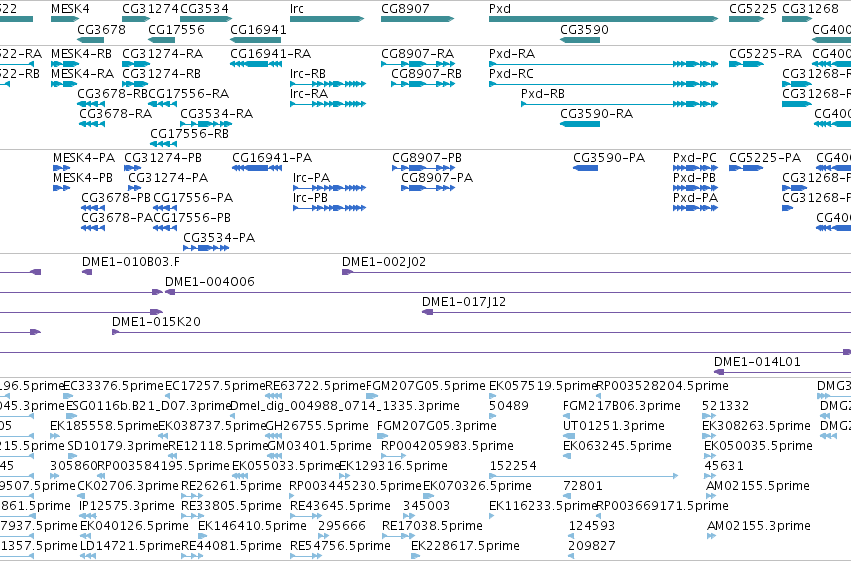Select EST FGM217B06.3prime
Image resolution: width=851 pixels, height=561 pixels.
(622, 406)
